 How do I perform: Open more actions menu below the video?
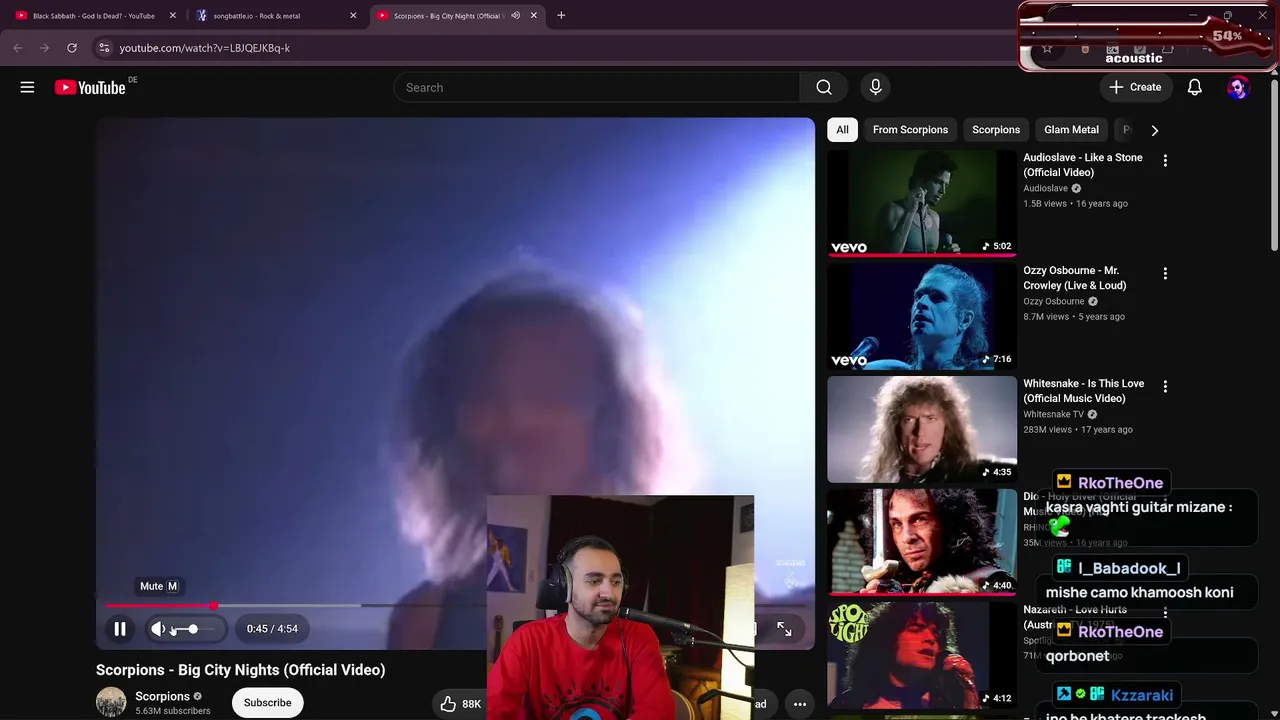[x=800, y=704]
